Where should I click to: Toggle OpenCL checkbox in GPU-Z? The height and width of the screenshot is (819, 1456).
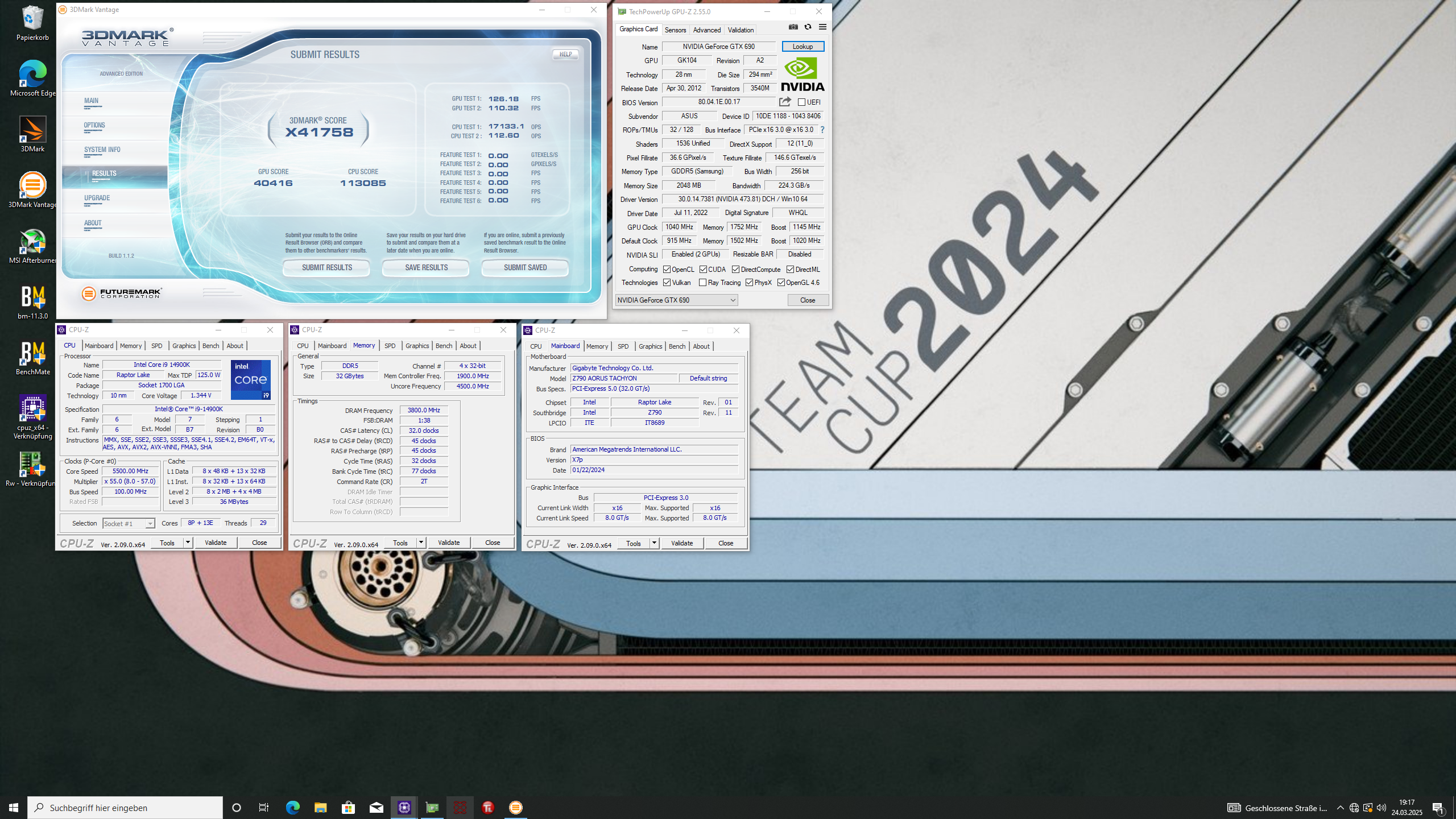point(667,270)
